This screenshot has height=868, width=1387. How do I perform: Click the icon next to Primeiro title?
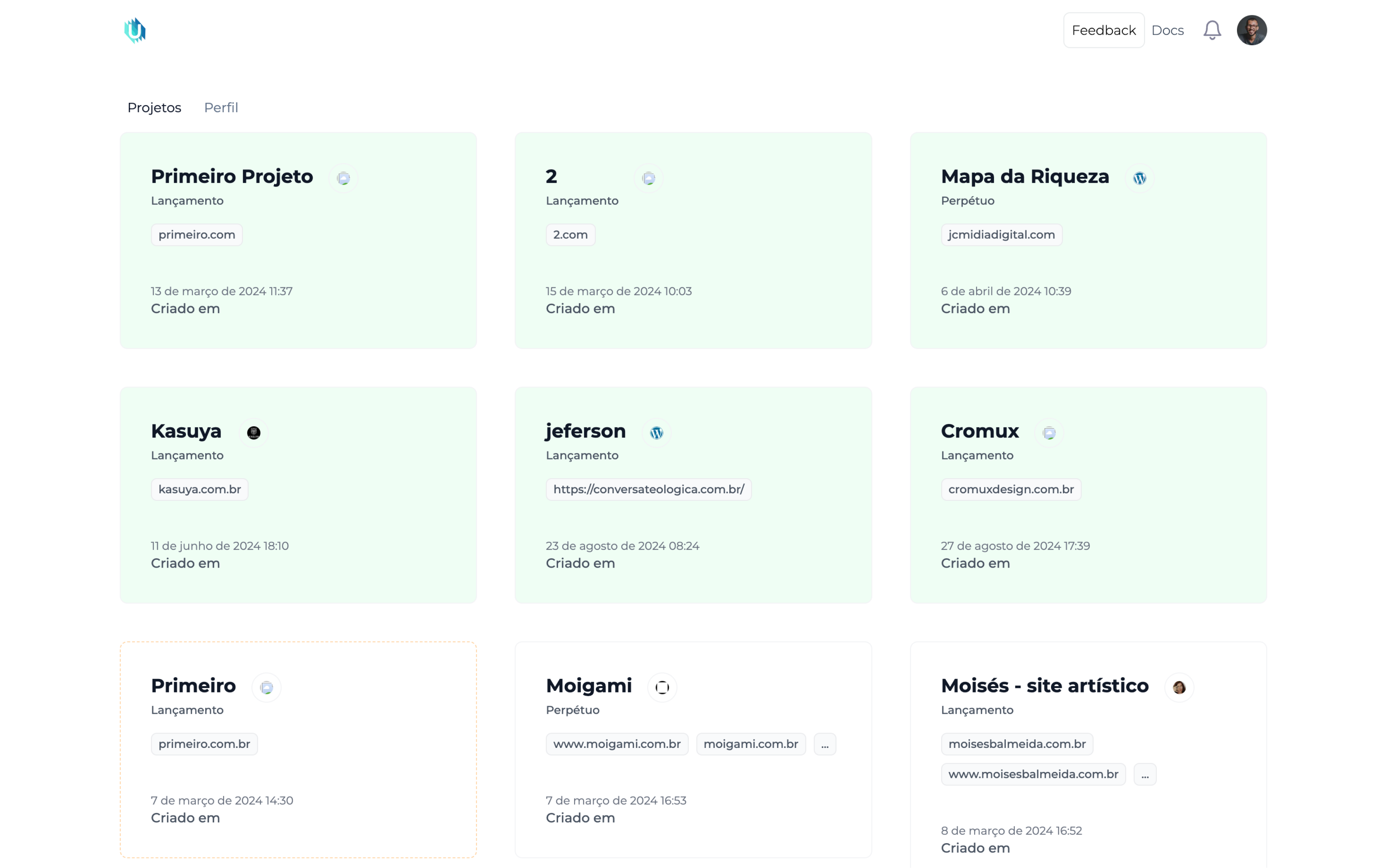click(267, 687)
